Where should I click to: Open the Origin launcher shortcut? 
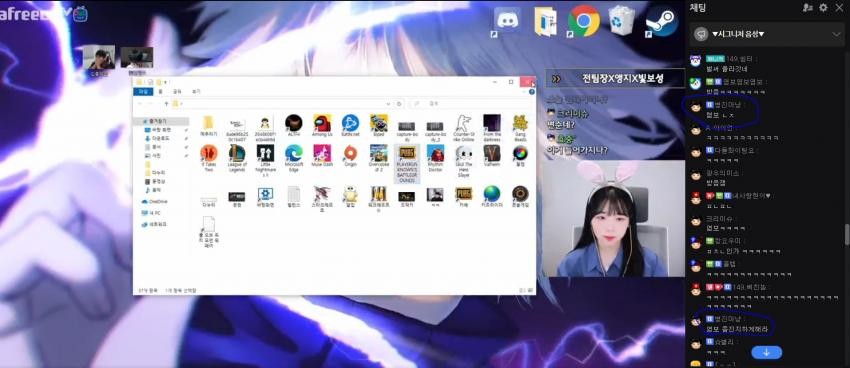[x=350, y=156]
